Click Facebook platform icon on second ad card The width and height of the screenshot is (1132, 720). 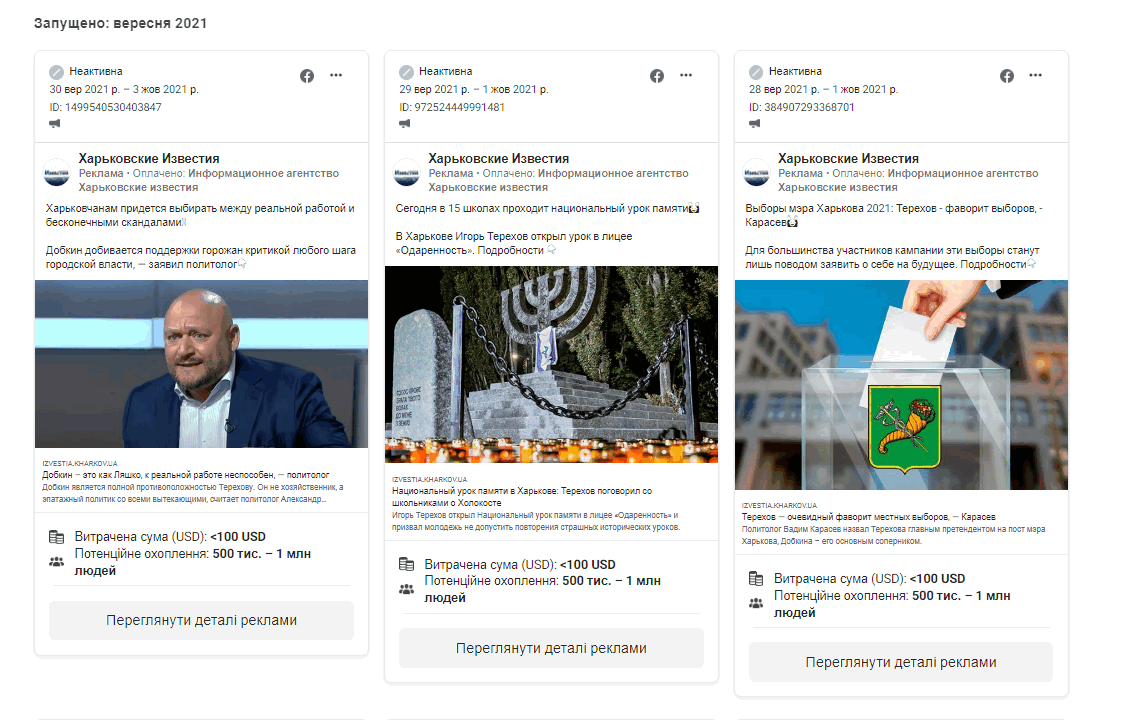657,76
